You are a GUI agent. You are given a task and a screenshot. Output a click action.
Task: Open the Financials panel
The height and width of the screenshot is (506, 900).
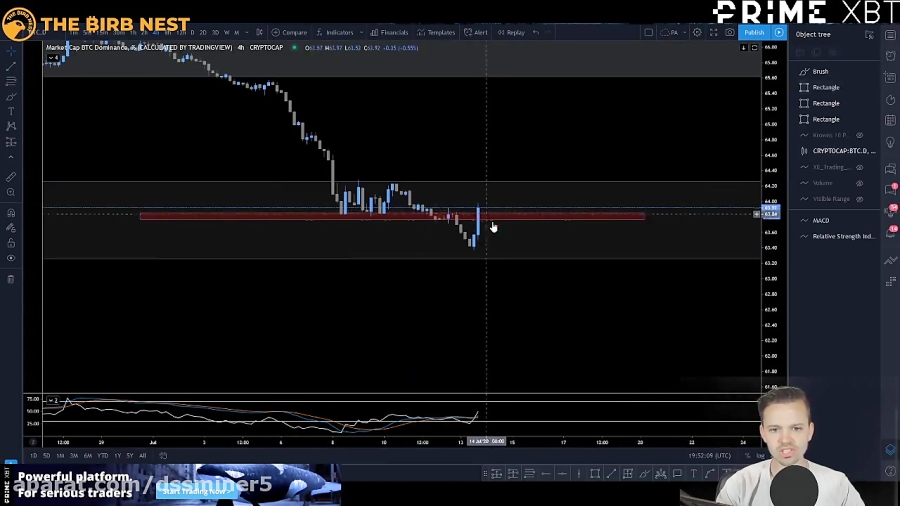389,33
